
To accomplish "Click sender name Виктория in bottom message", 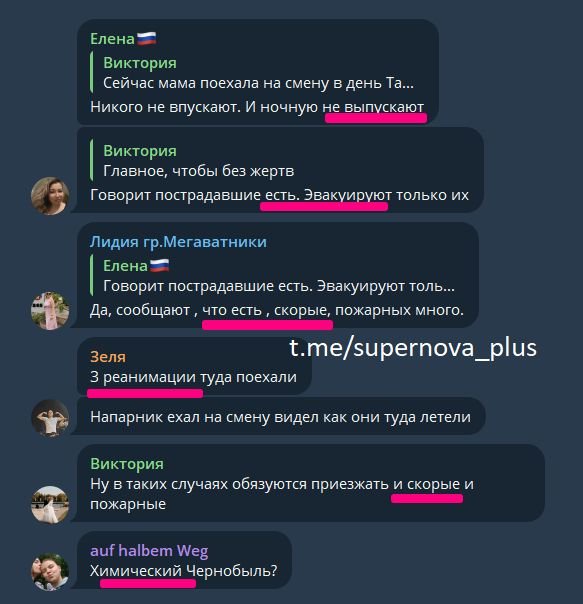I will [127, 464].
